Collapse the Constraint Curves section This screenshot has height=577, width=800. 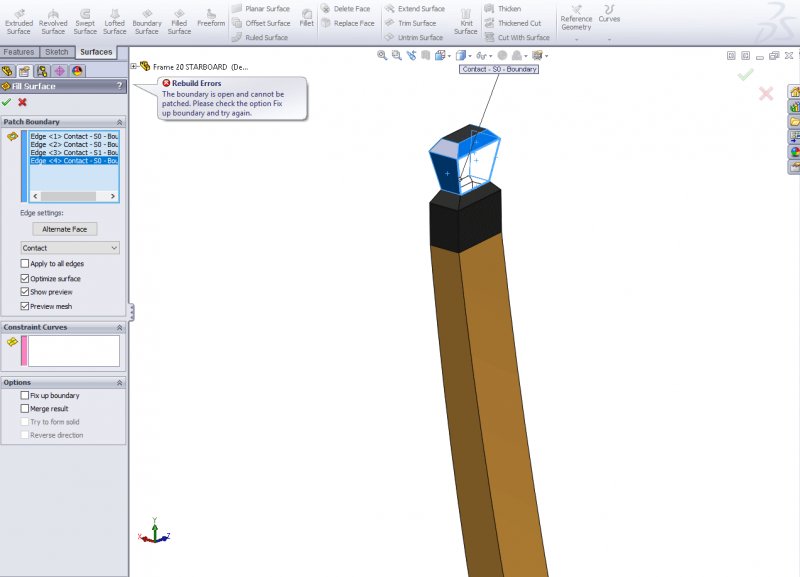point(119,328)
